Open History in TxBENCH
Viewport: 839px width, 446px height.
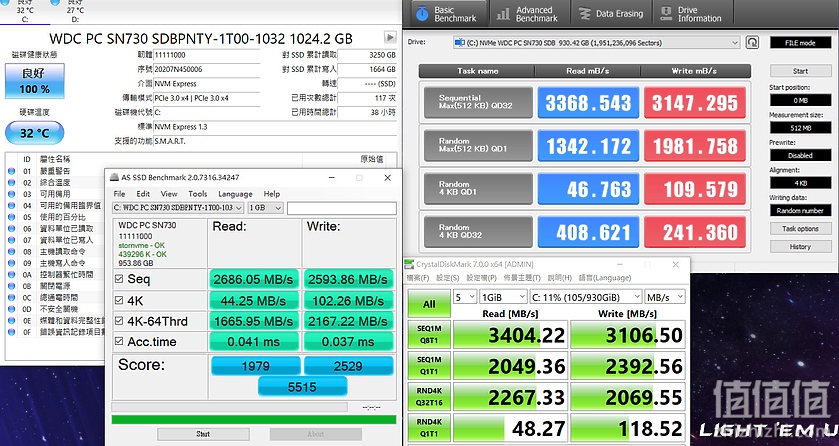click(x=800, y=247)
